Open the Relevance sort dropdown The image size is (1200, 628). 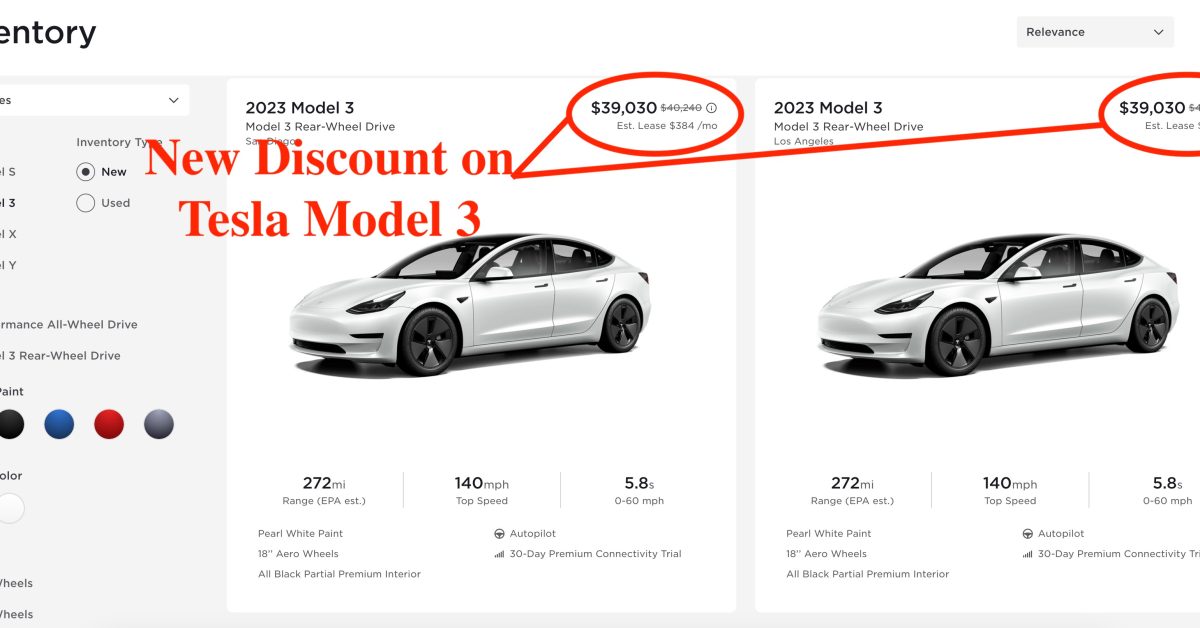[1095, 32]
